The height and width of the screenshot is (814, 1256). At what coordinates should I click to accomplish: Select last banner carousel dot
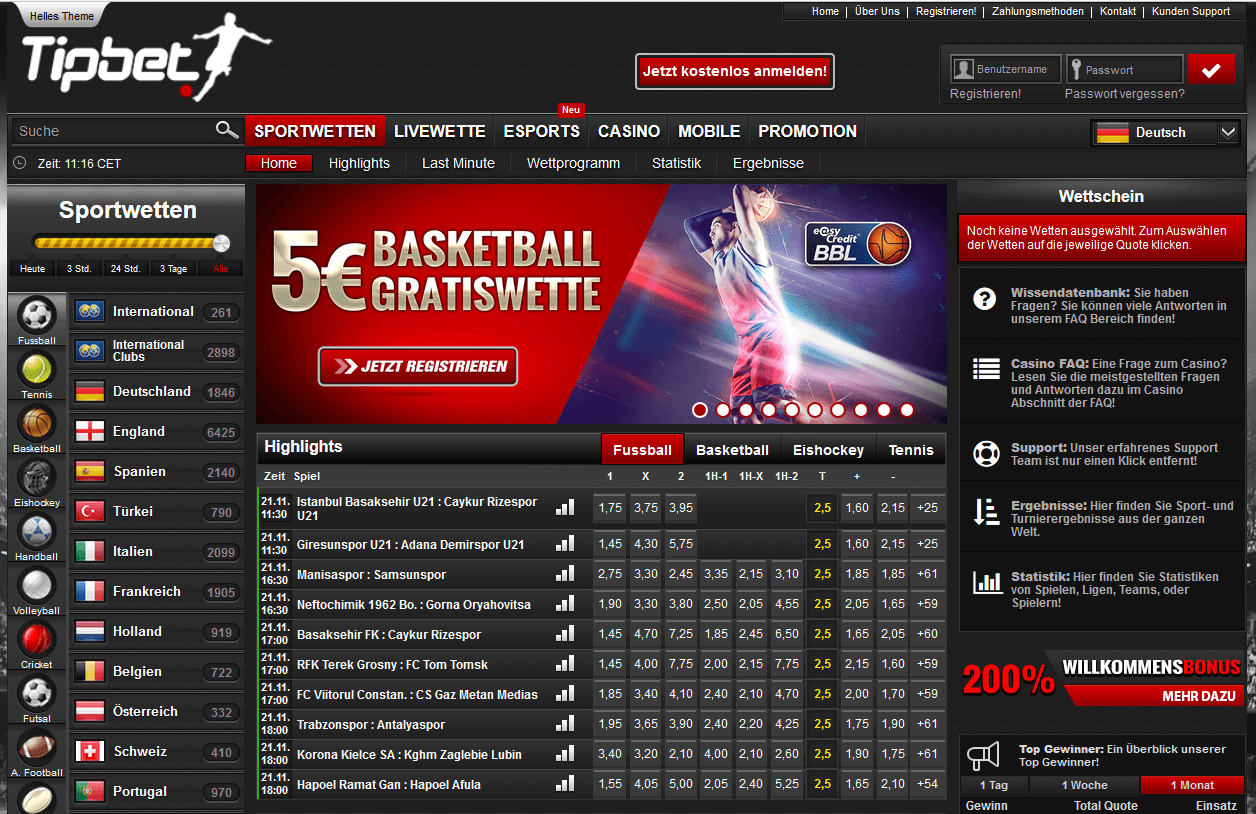click(907, 410)
